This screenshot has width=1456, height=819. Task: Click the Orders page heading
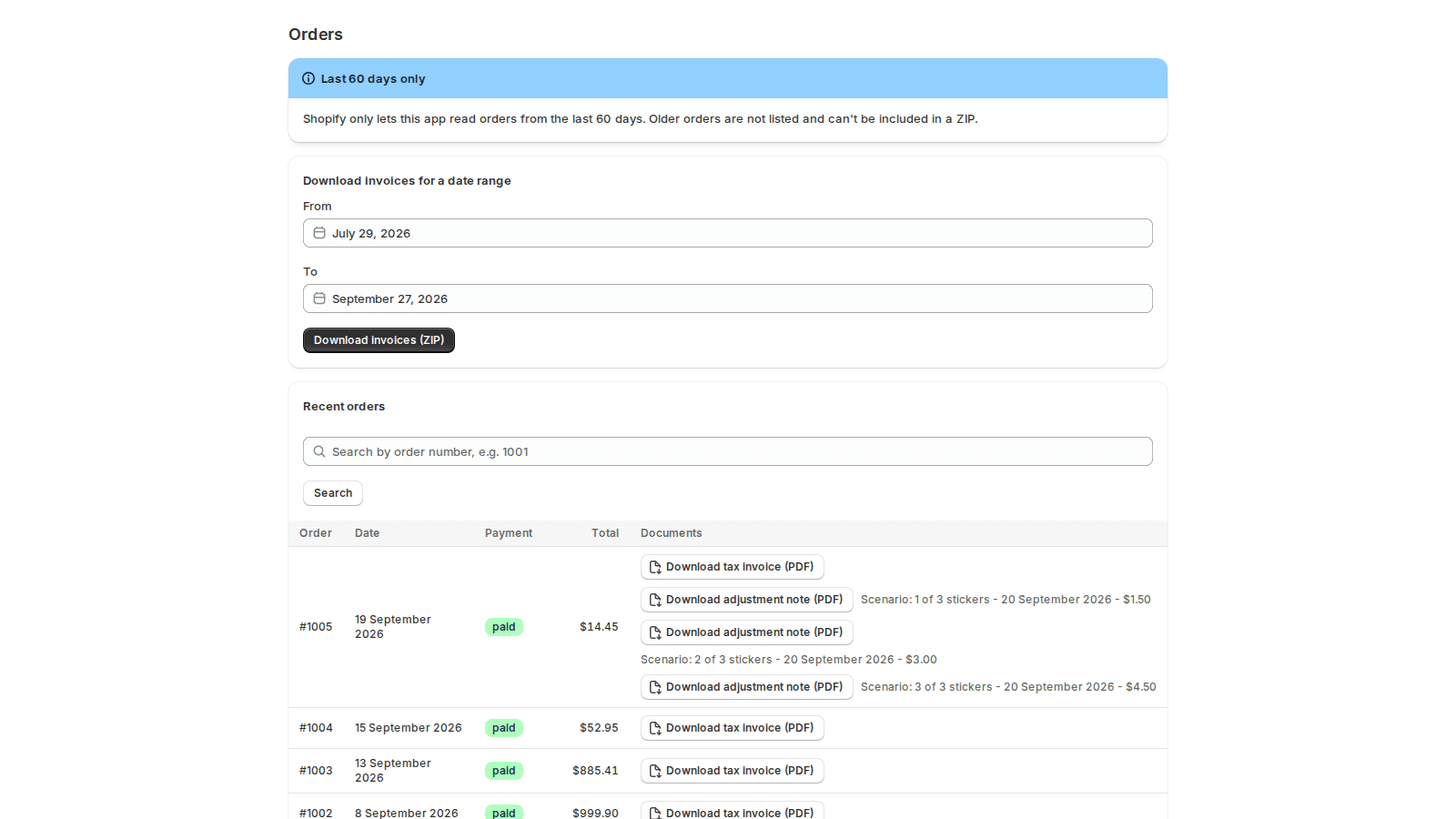pyautogui.click(x=316, y=35)
